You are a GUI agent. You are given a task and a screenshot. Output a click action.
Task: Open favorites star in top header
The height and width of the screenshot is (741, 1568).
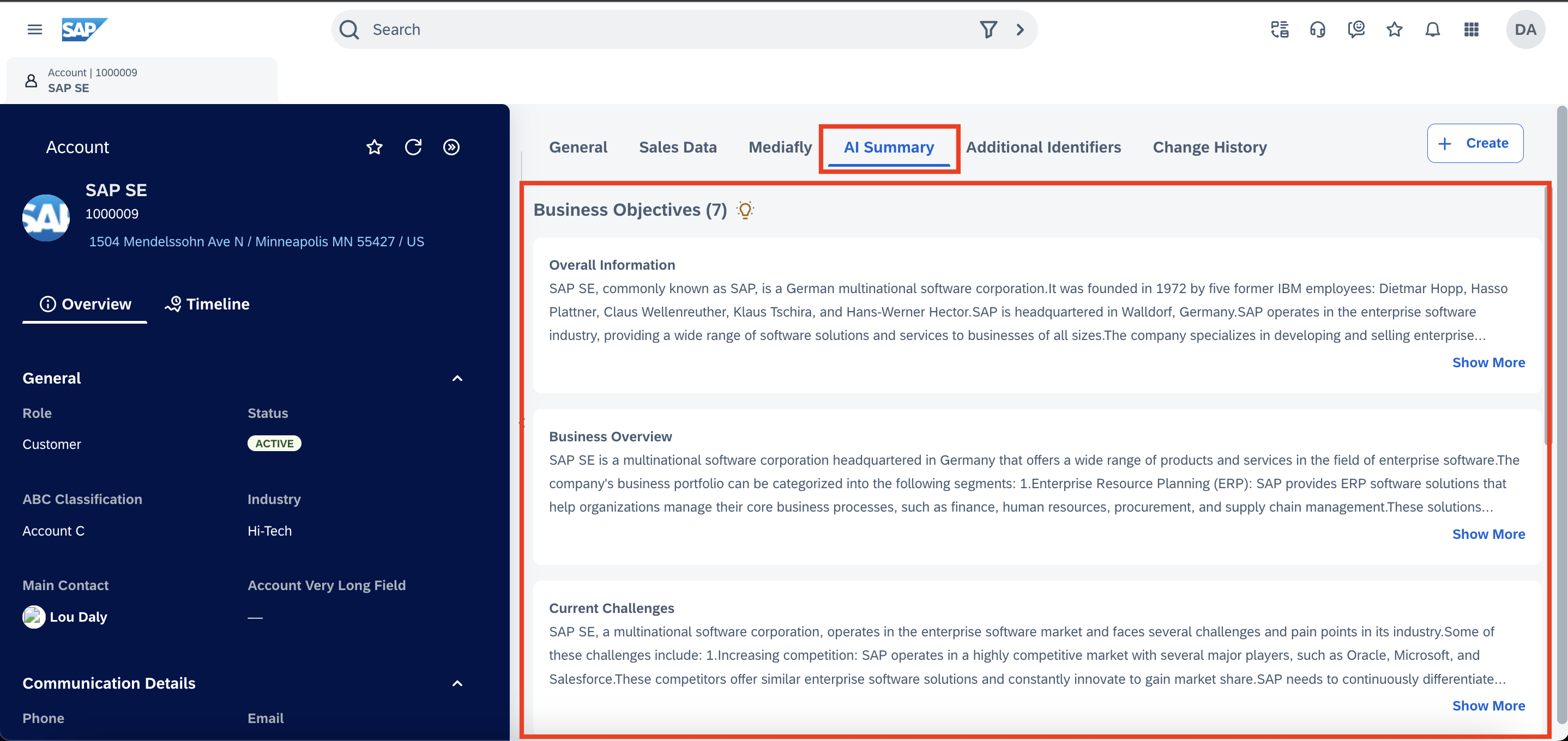pyautogui.click(x=1394, y=29)
